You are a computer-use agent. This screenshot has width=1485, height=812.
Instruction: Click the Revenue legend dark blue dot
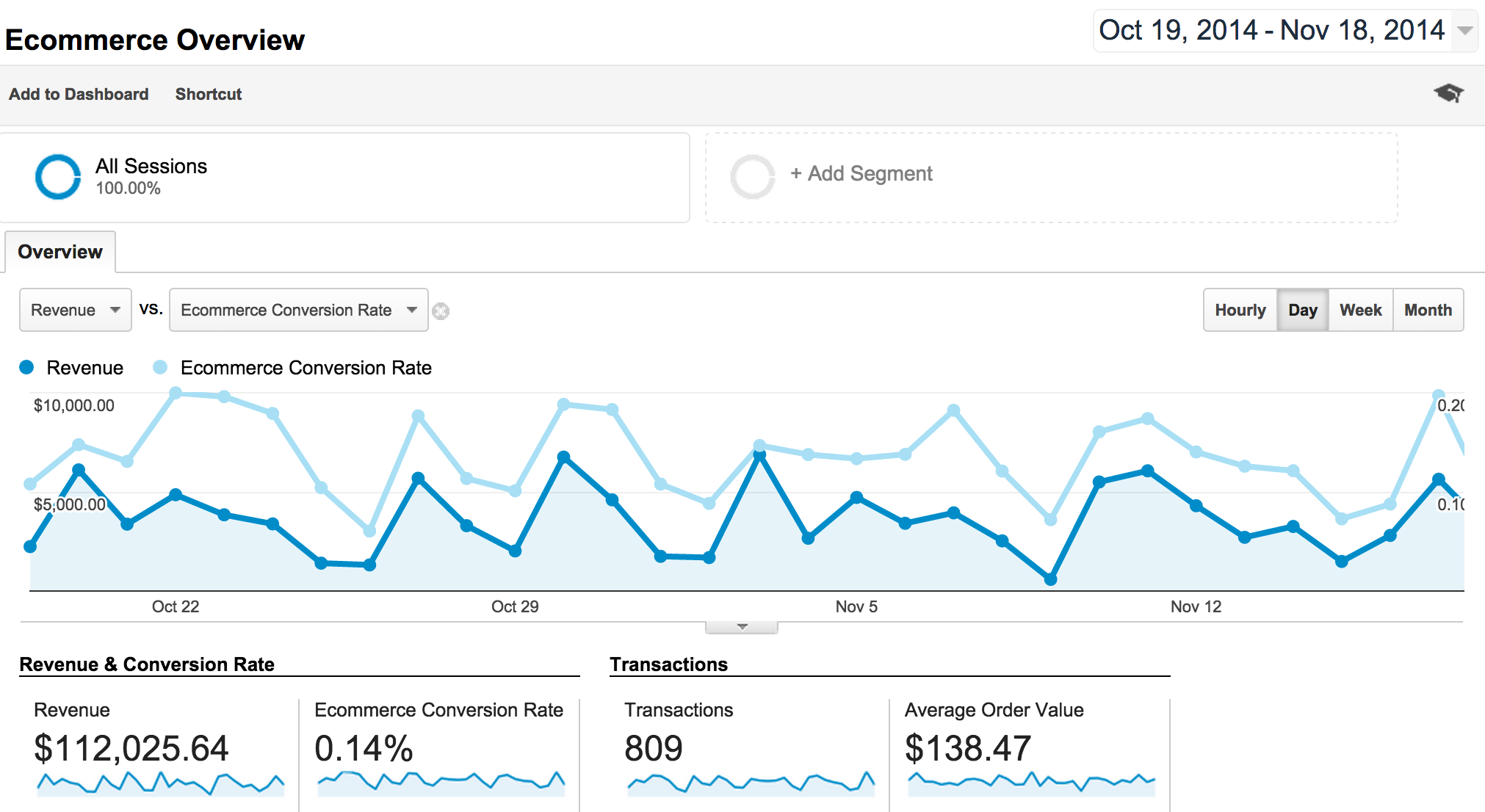click(26, 367)
